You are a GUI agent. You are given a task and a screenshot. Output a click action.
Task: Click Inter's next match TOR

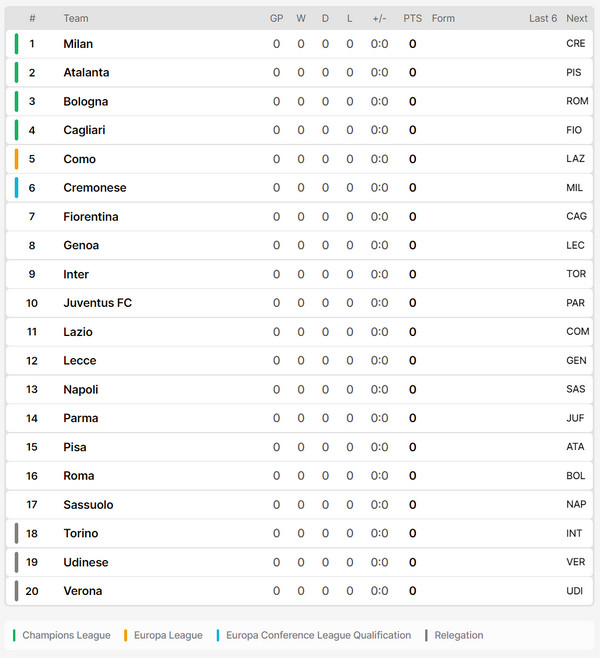tap(576, 274)
